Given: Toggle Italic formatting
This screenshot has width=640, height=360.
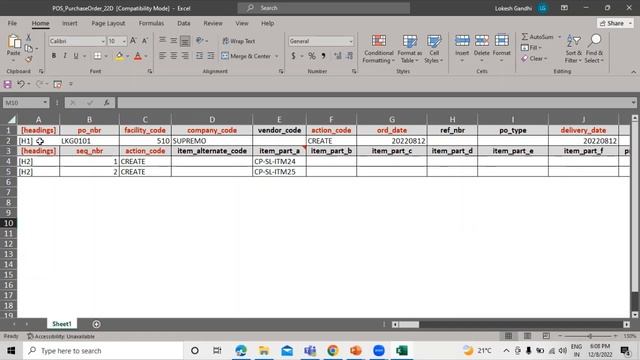Looking at the screenshot, I should [64, 56].
